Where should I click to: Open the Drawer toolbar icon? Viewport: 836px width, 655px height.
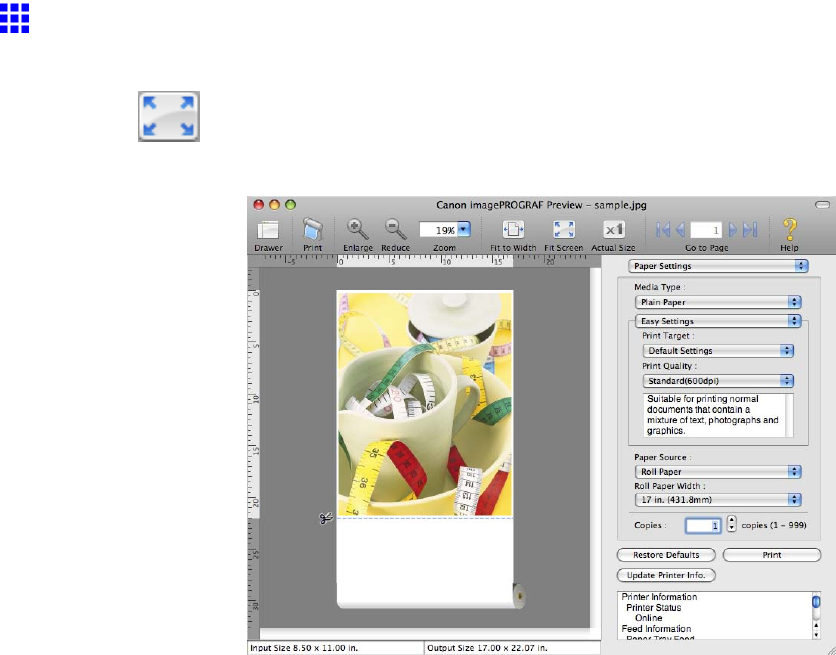click(268, 230)
